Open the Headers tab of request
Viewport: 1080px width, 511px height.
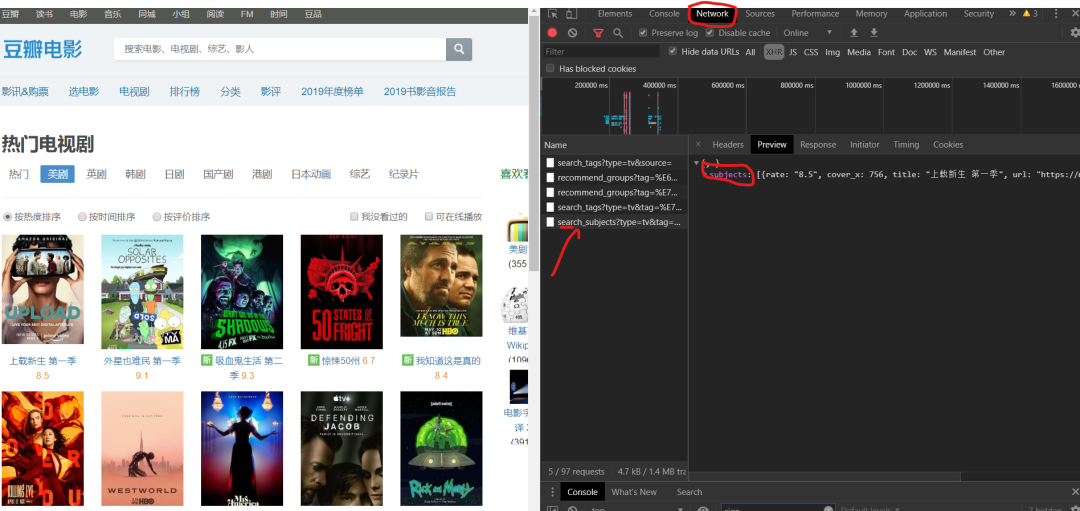727,145
